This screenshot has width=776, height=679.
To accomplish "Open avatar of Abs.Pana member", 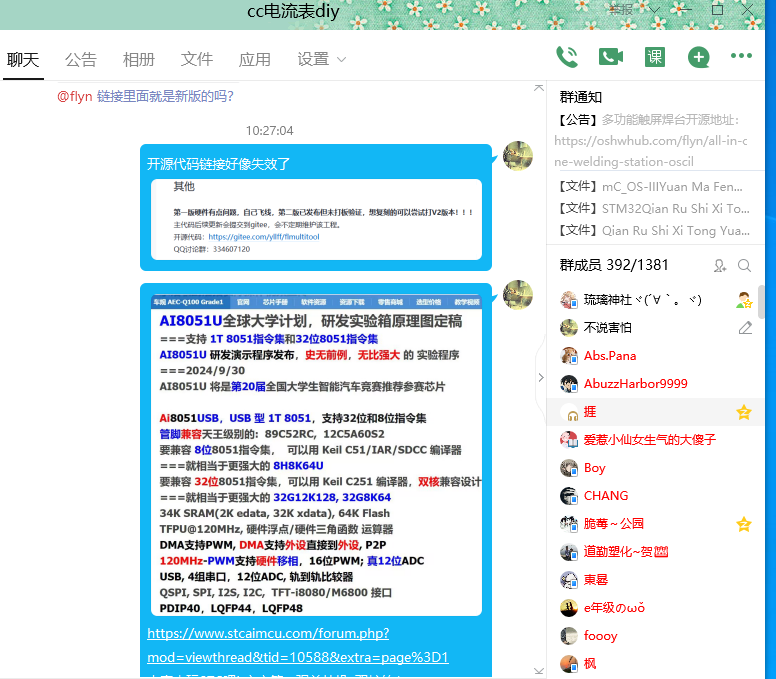I will [x=569, y=356].
